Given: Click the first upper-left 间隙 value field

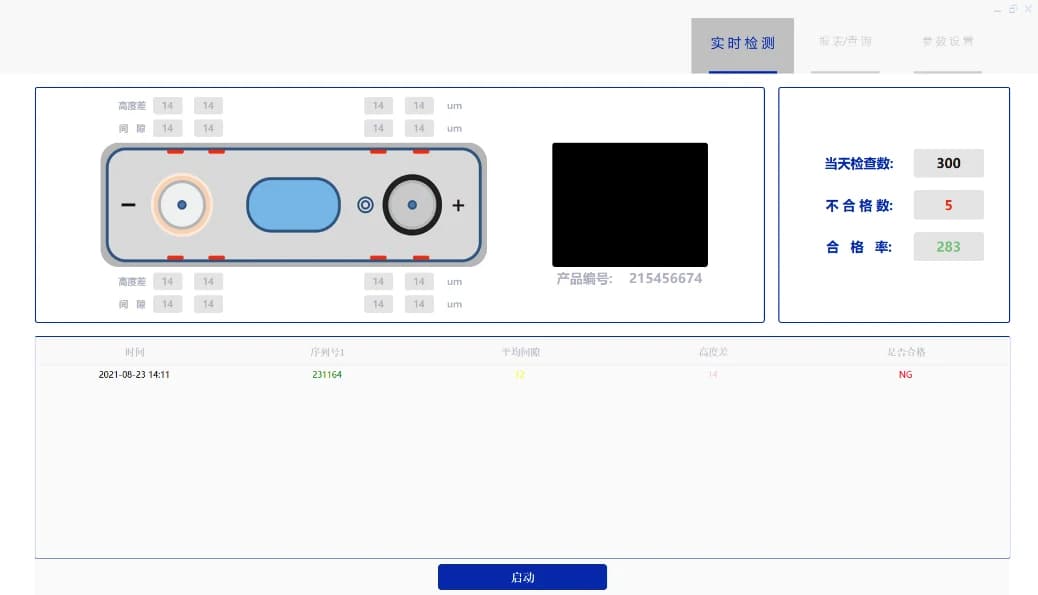Looking at the screenshot, I should (x=167, y=128).
